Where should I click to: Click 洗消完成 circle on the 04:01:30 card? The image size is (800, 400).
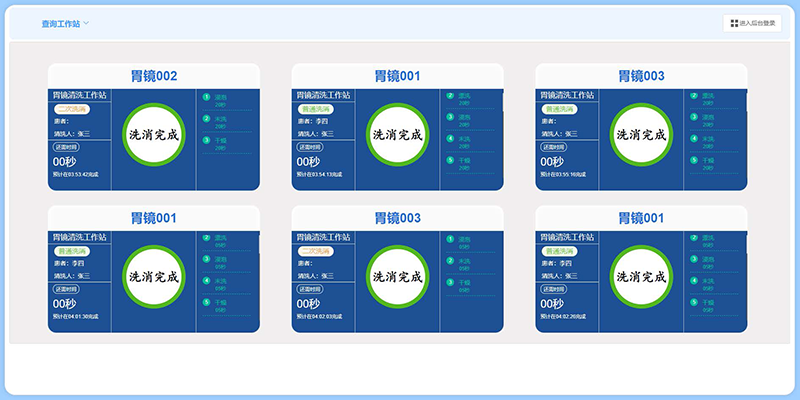click(154, 277)
